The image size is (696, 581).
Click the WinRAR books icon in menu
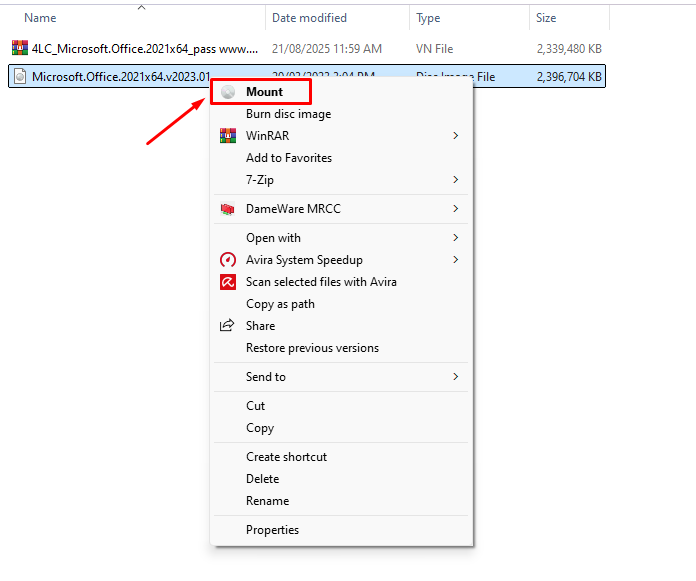(228, 136)
